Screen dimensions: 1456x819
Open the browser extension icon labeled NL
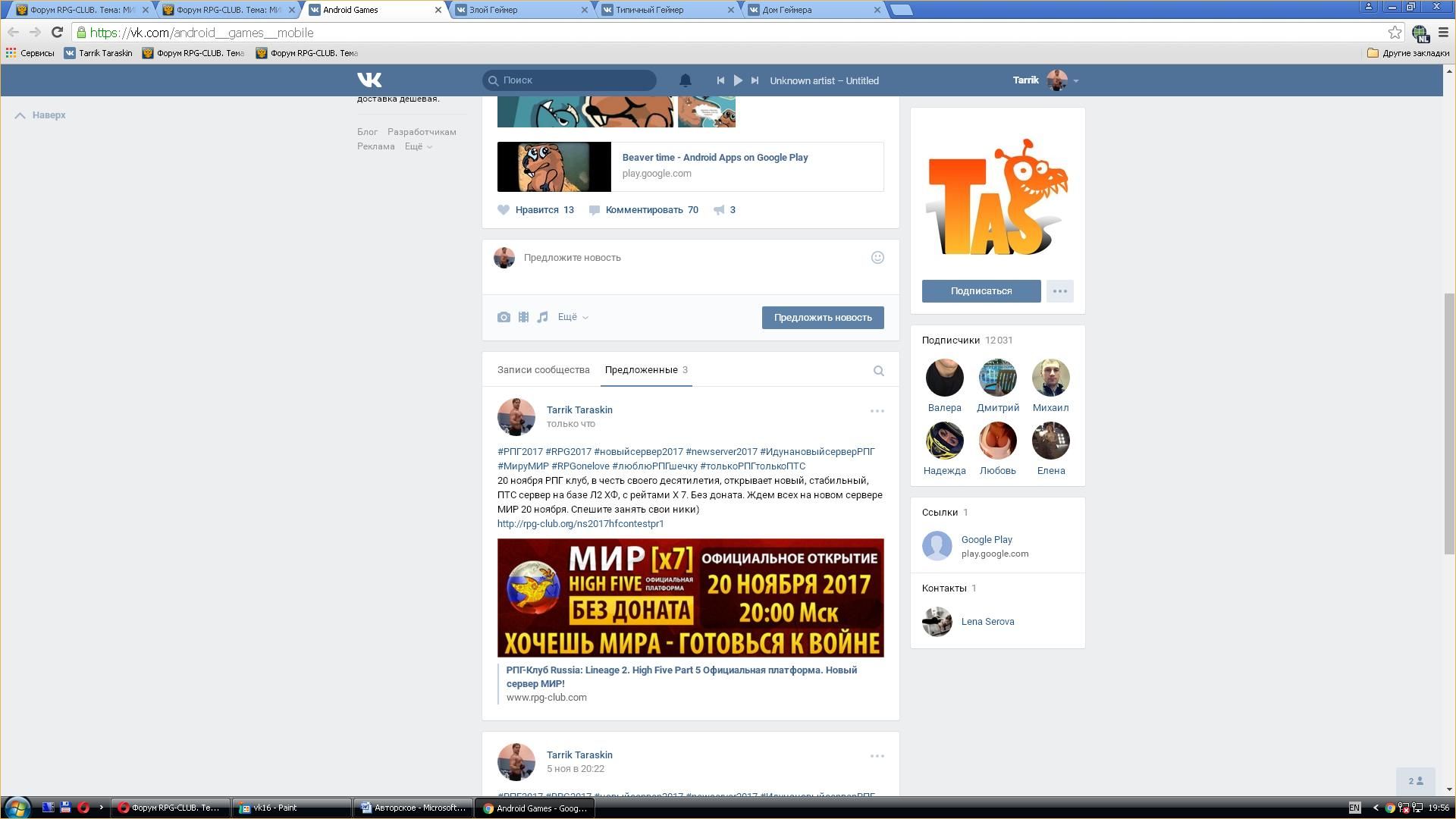(1420, 33)
